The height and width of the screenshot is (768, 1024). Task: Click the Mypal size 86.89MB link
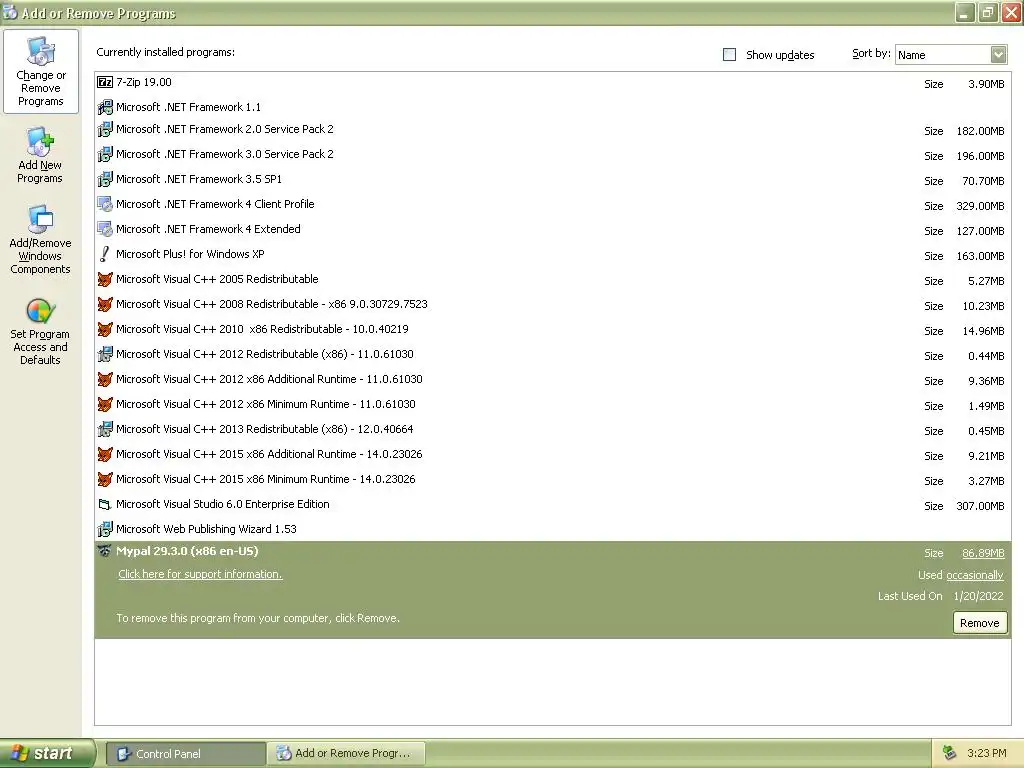click(x=983, y=553)
